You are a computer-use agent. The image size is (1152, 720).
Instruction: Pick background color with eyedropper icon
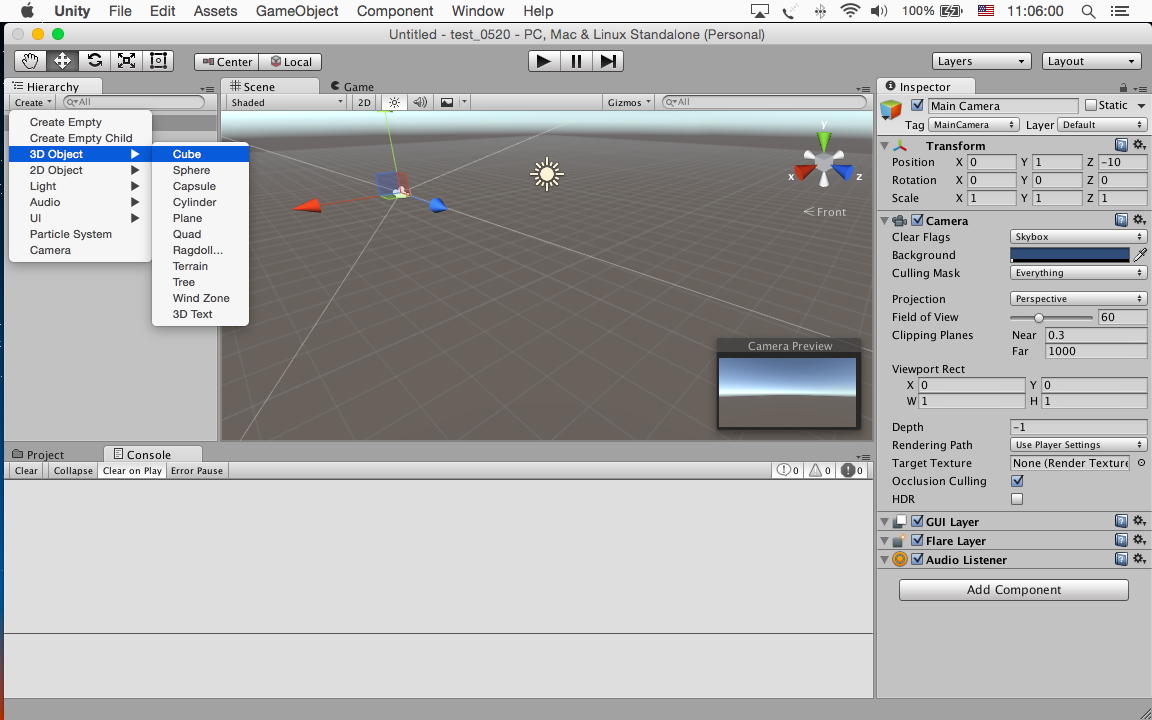pos(1140,255)
